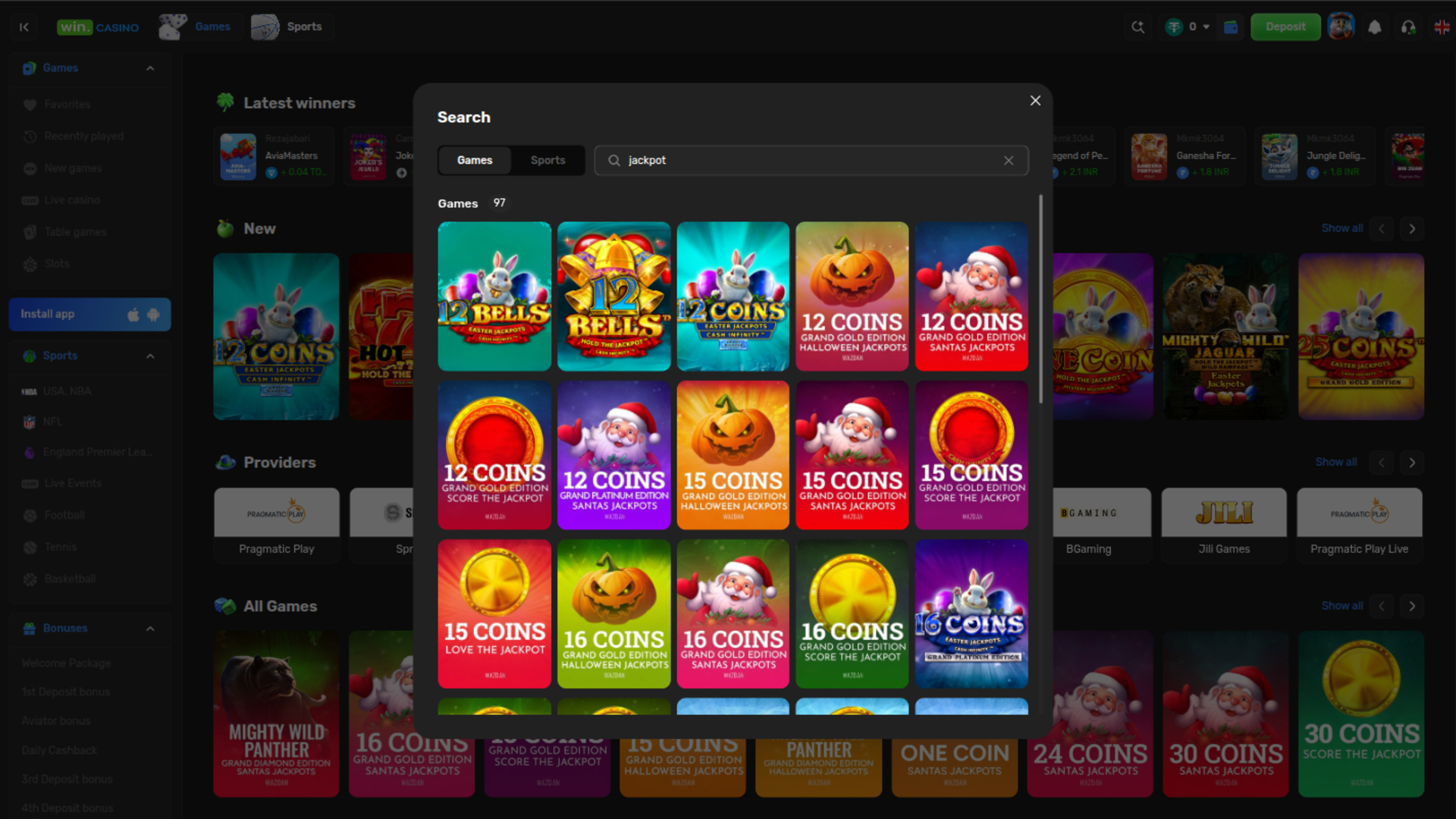This screenshot has width=1456, height=819.
Task: Open the search icon in the top bar
Action: pyautogui.click(x=1137, y=27)
